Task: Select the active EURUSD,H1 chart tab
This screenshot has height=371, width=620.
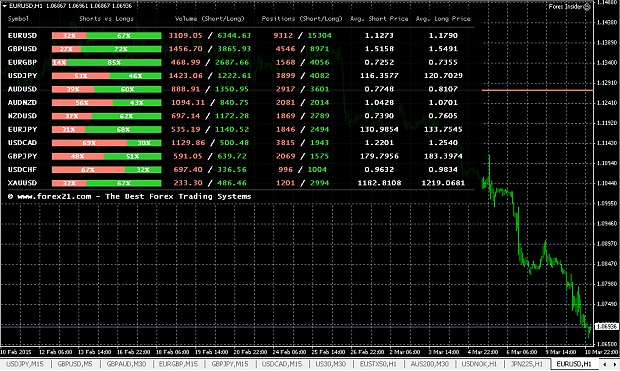Action: point(574,364)
